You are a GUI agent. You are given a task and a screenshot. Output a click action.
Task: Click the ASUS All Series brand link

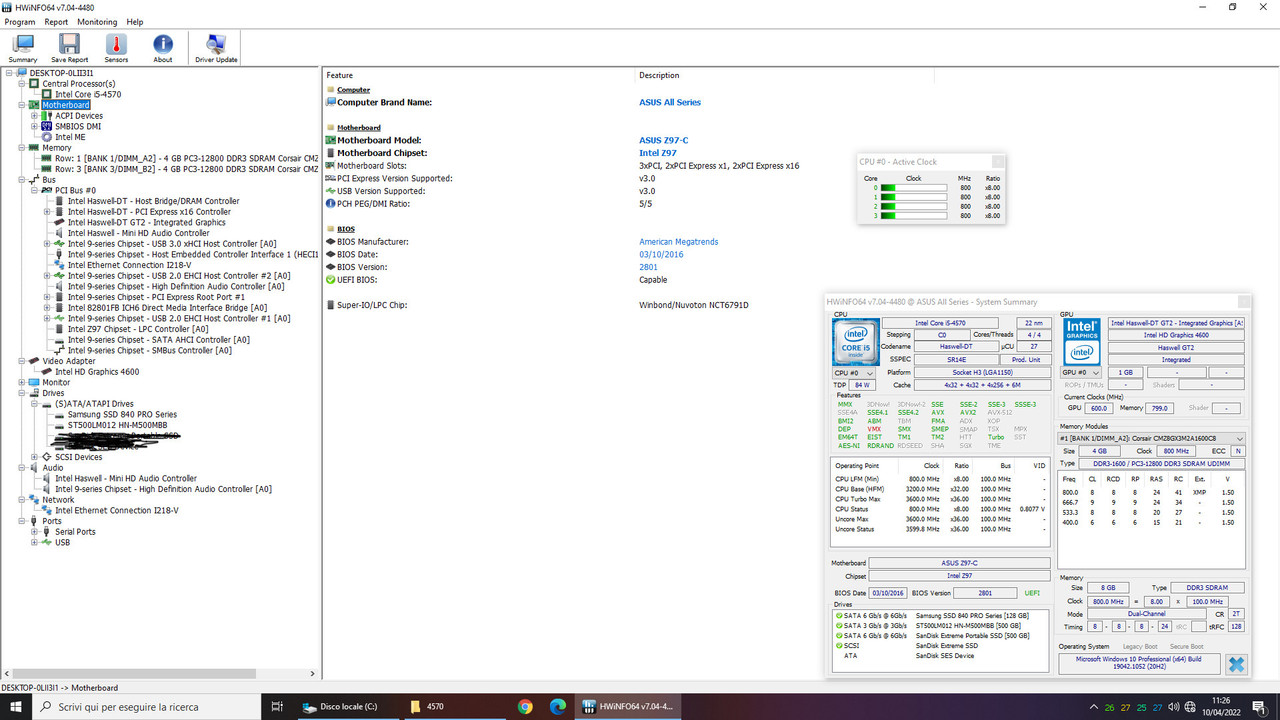670,102
